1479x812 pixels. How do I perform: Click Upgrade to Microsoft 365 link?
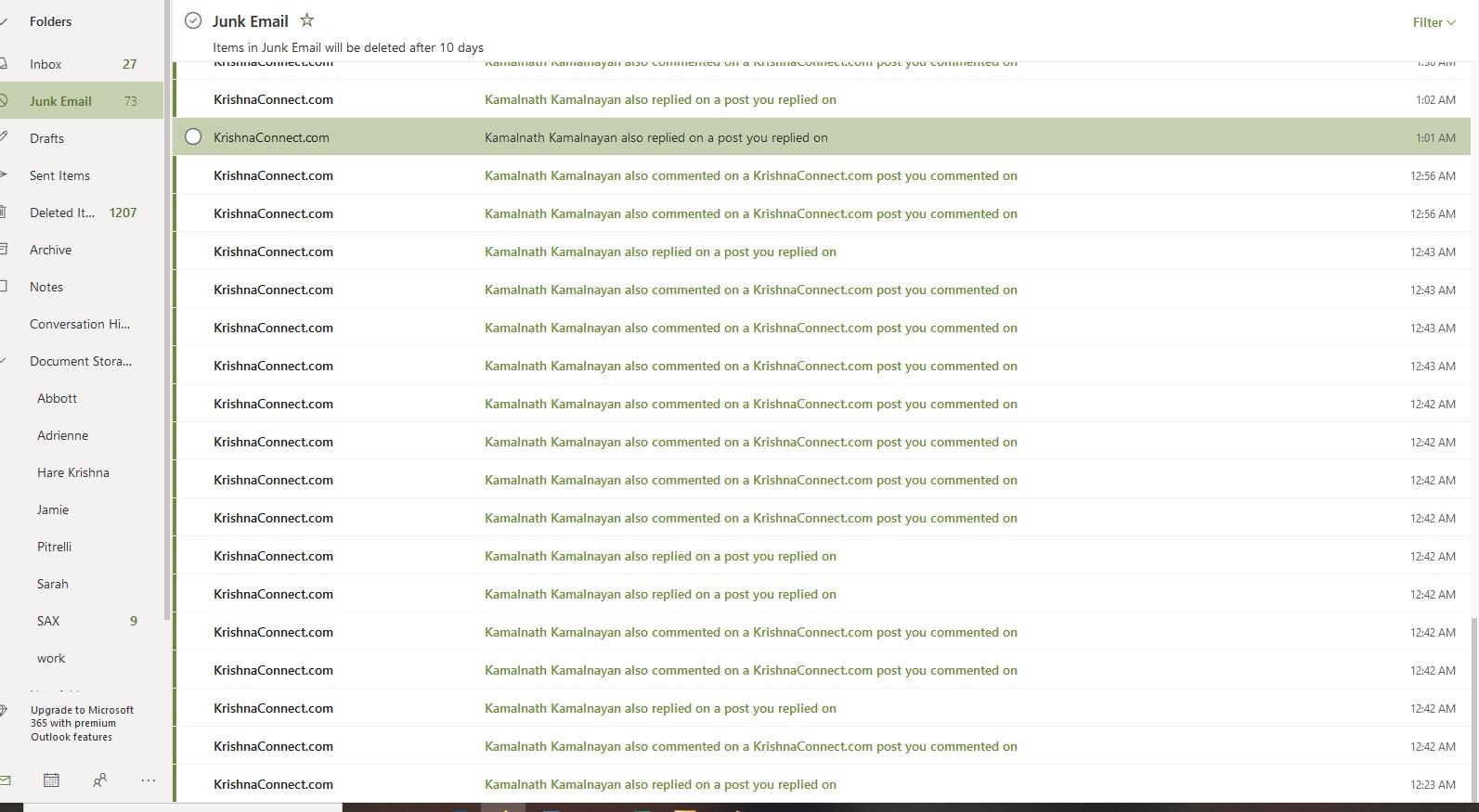coord(82,723)
